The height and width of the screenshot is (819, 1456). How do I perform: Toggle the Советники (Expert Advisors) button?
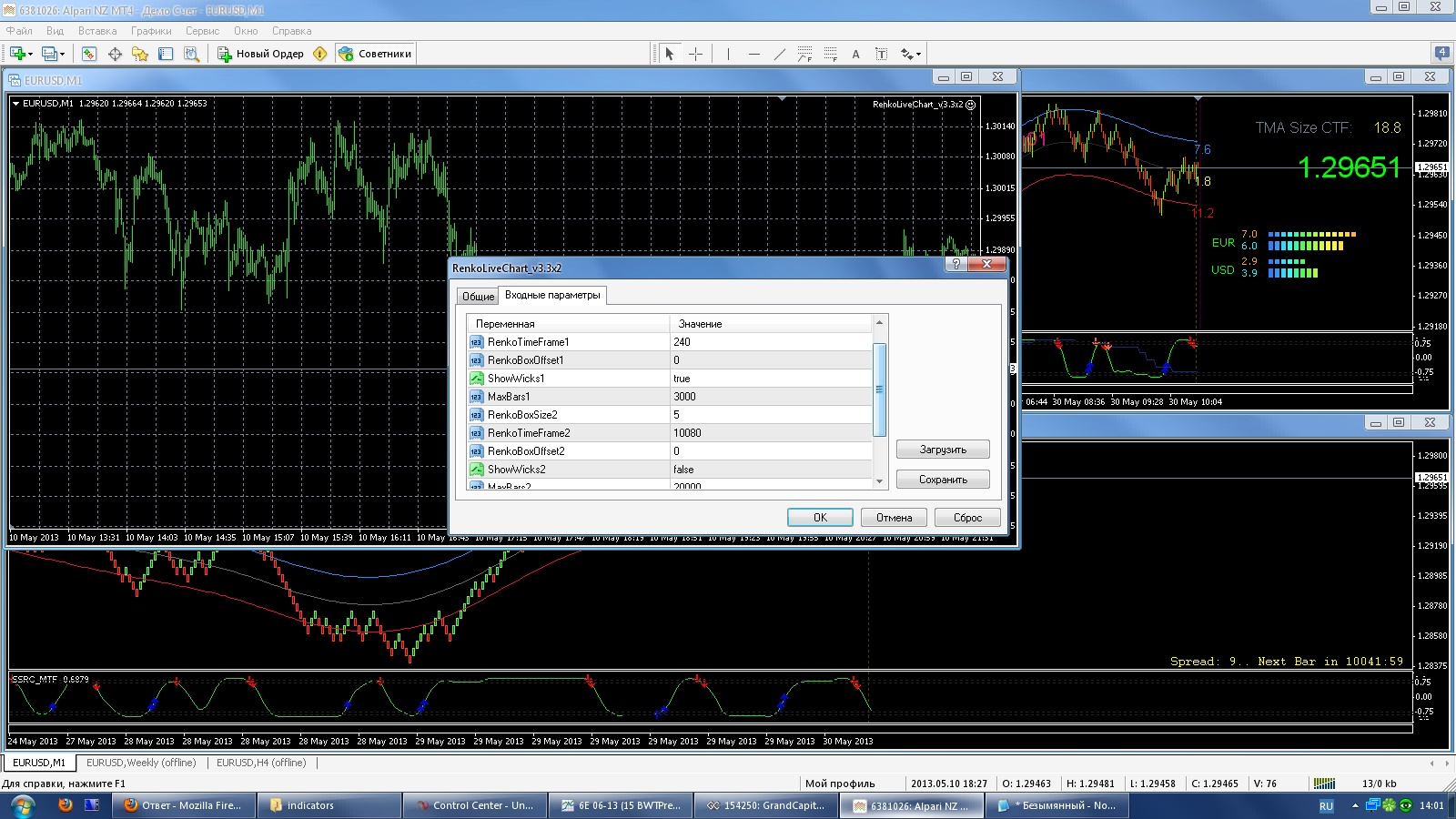tap(375, 54)
